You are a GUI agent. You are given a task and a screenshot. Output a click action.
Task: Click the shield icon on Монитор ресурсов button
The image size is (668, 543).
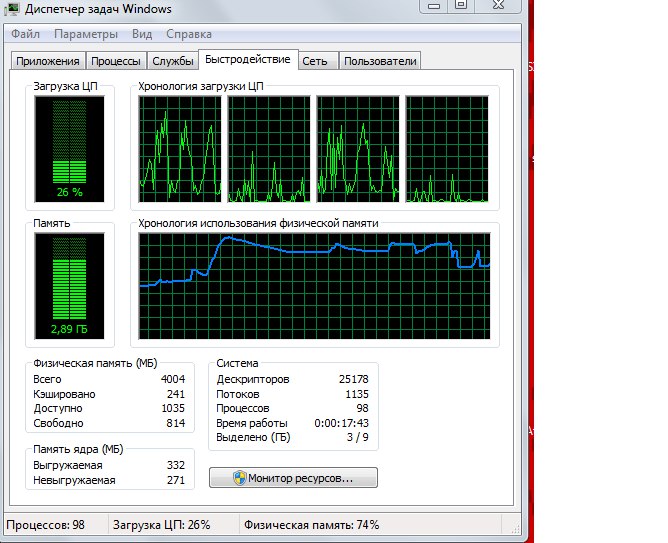[240, 478]
